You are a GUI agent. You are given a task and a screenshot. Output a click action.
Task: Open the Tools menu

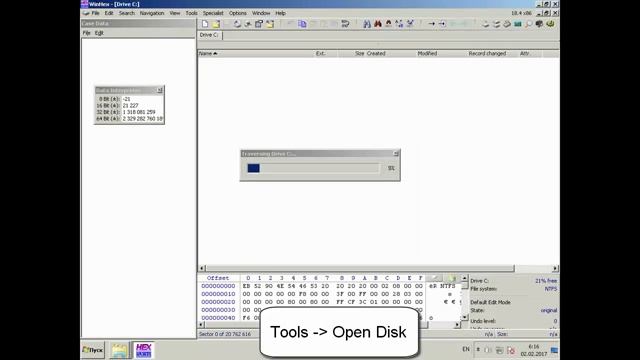pos(191,13)
